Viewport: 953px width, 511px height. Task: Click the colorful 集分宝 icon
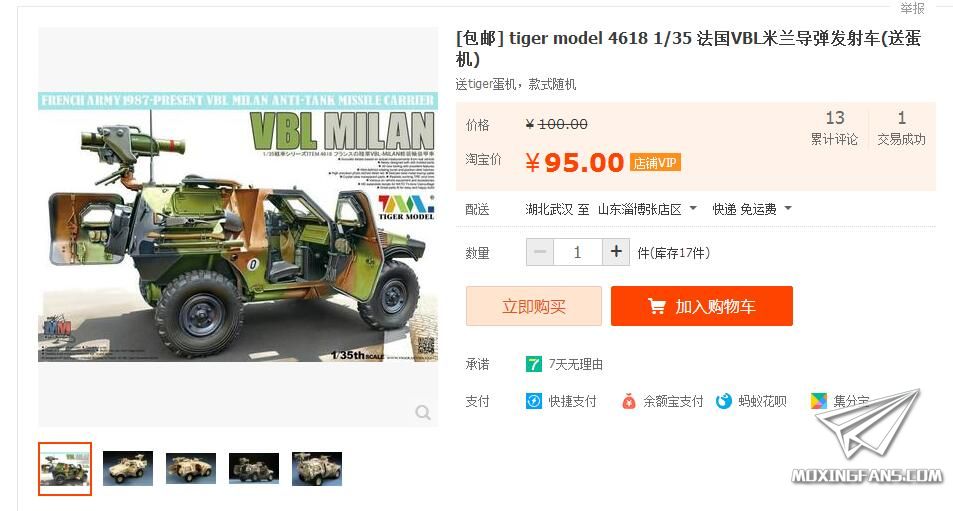[x=819, y=401]
